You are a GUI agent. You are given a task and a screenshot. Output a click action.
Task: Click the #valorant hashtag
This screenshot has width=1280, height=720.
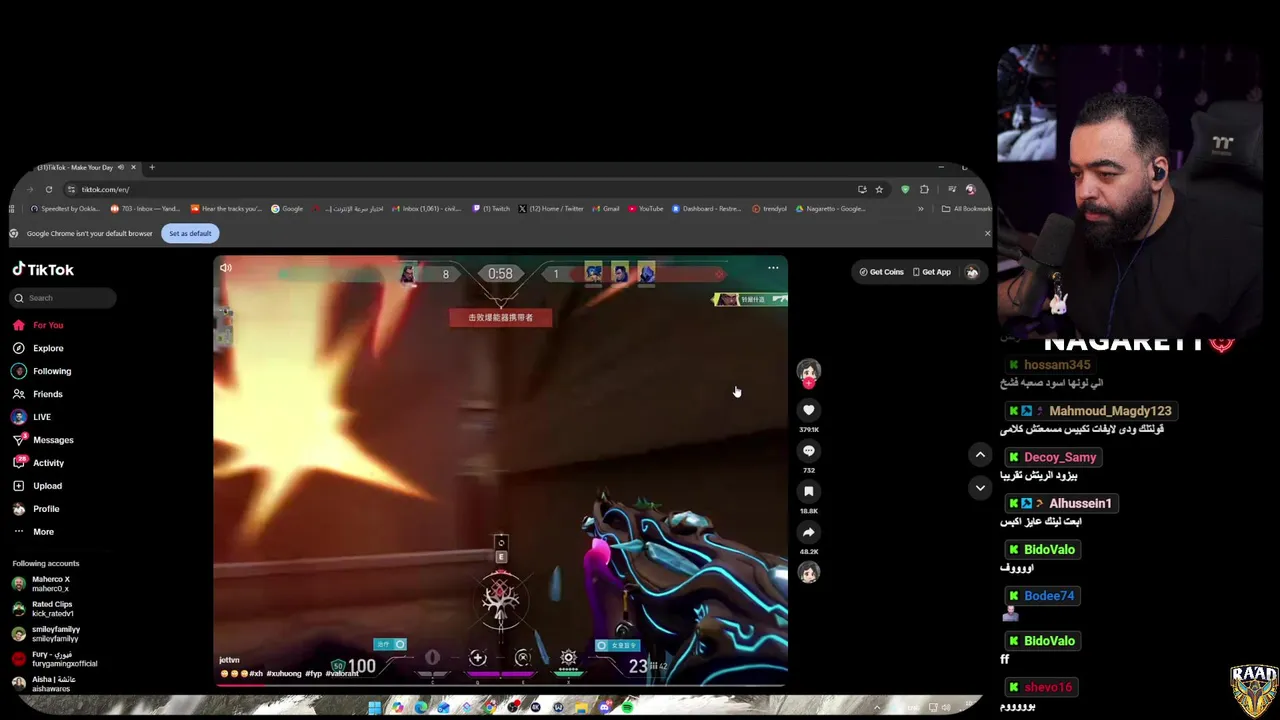(342, 674)
